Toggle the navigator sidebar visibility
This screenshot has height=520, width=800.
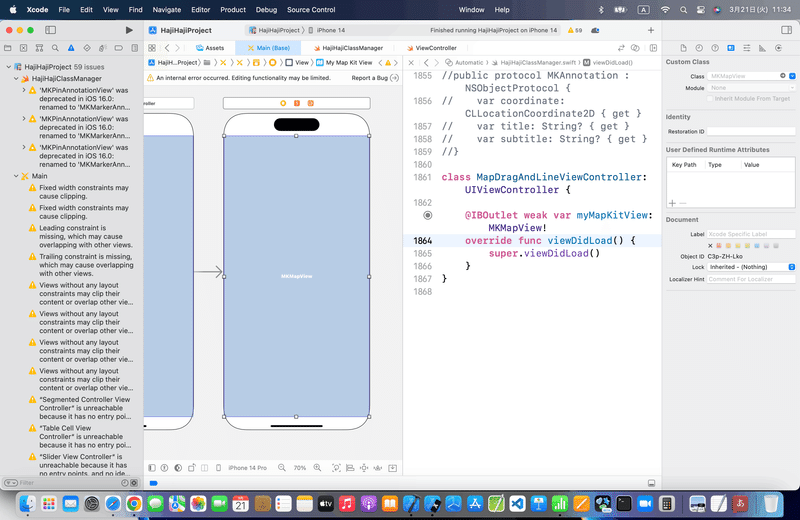pyautogui.click(x=51, y=30)
